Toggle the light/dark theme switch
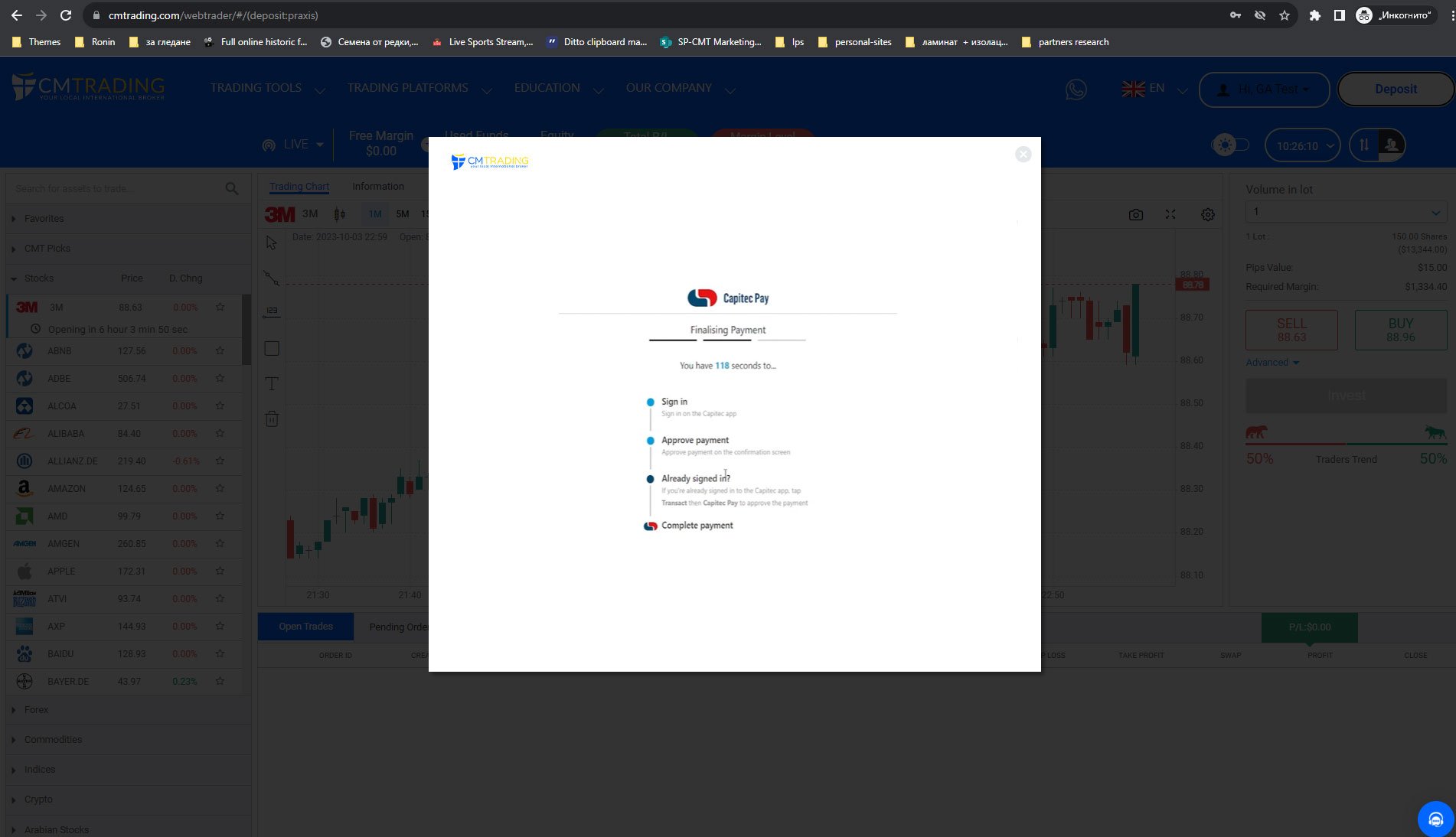 coord(1231,145)
